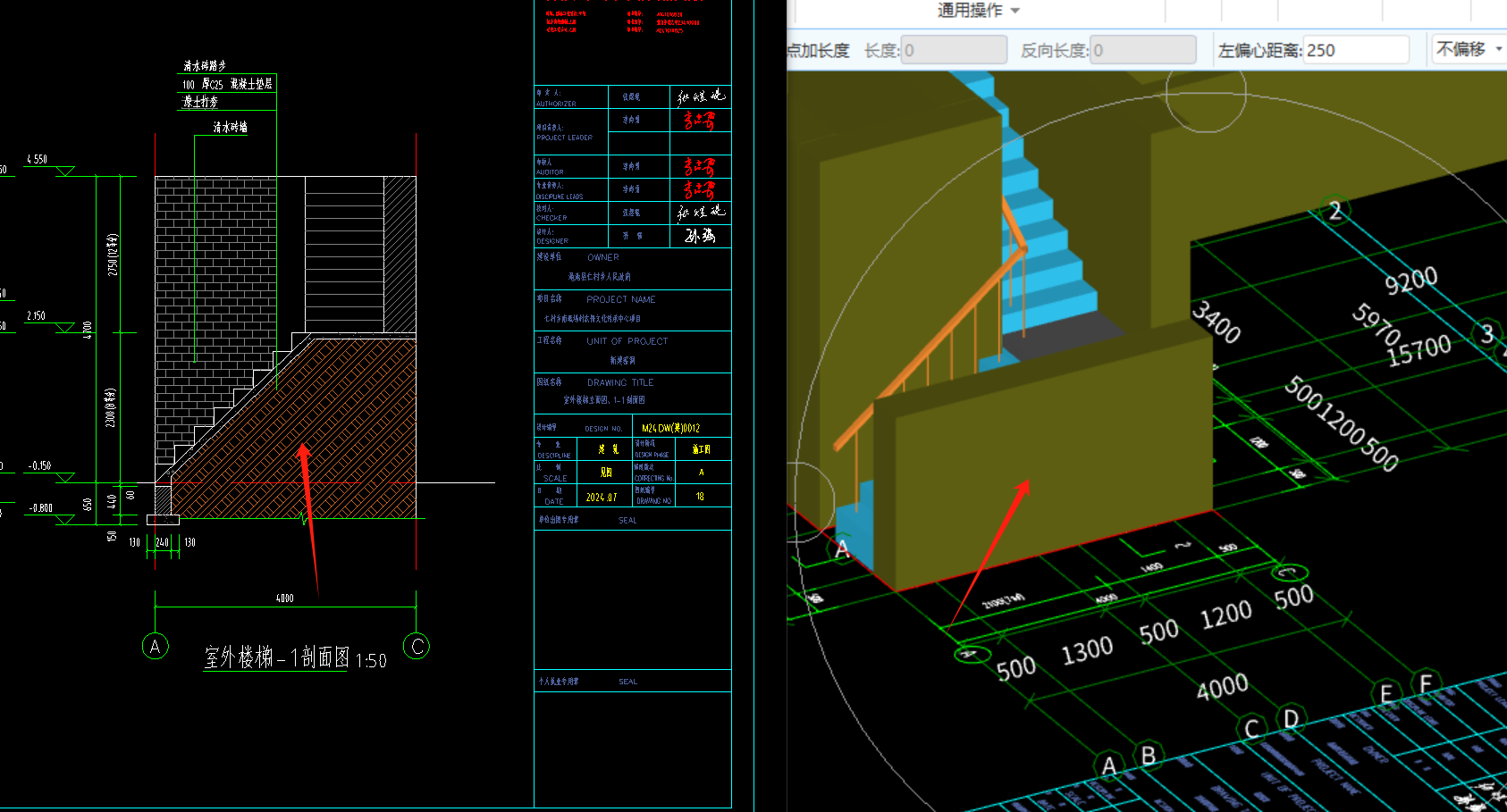Select the 3400 dimension in 3D view
The image size is (1507, 812).
1217,322
